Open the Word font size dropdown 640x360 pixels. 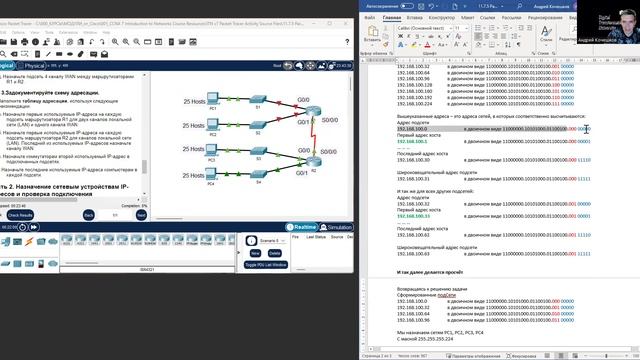pos(467,28)
